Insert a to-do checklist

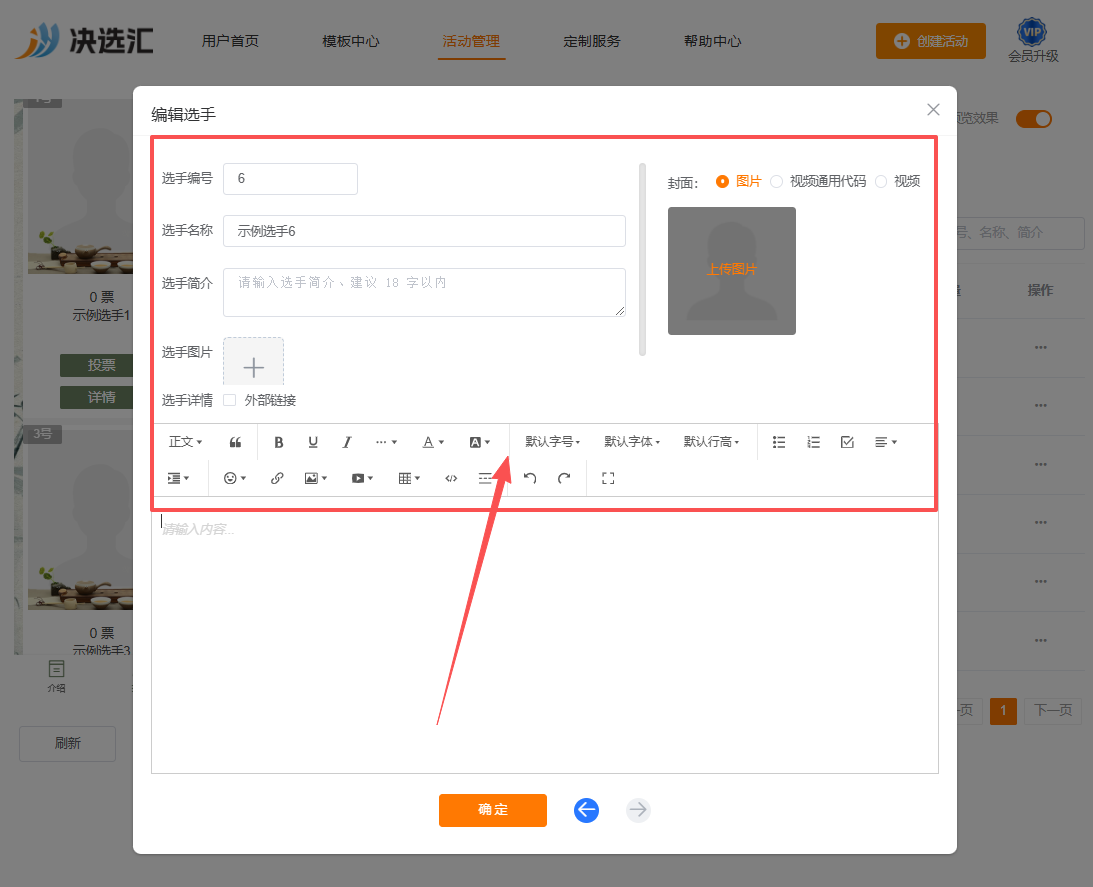click(847, 442)
